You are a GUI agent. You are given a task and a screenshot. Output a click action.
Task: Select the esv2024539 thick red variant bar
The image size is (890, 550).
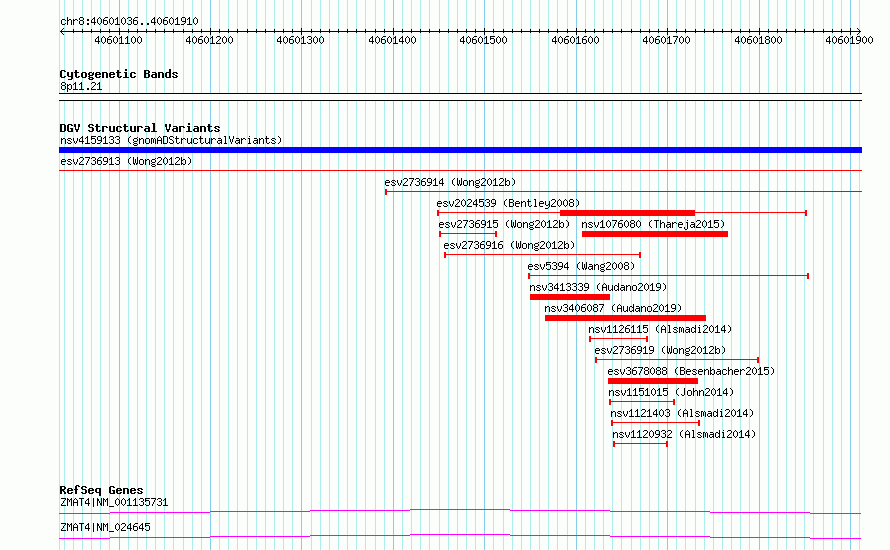(x=627, y=213)
